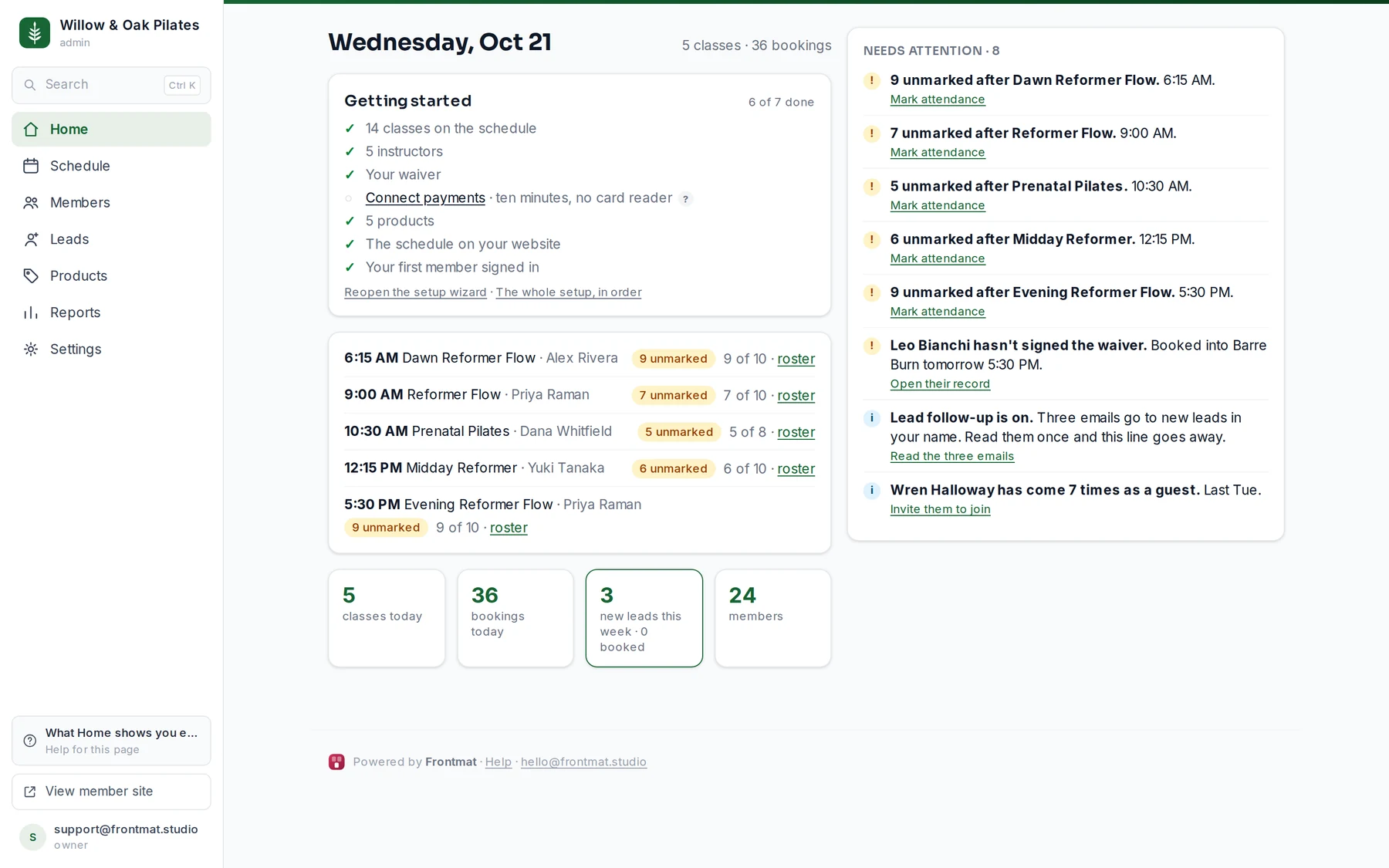Click the Settings gear icon
This screenshot has height=868, width=1389.
31,349
